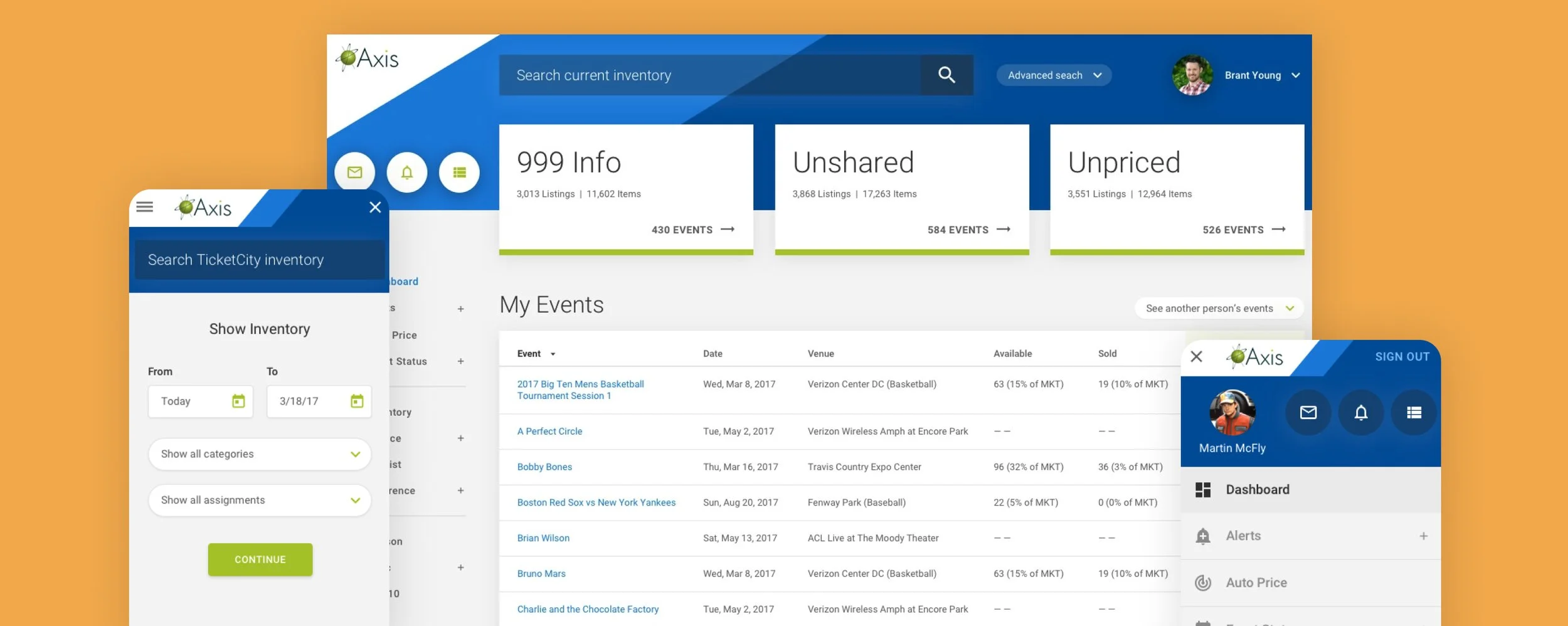Click Martin McFly's profile avatar

click(1232, 412)
